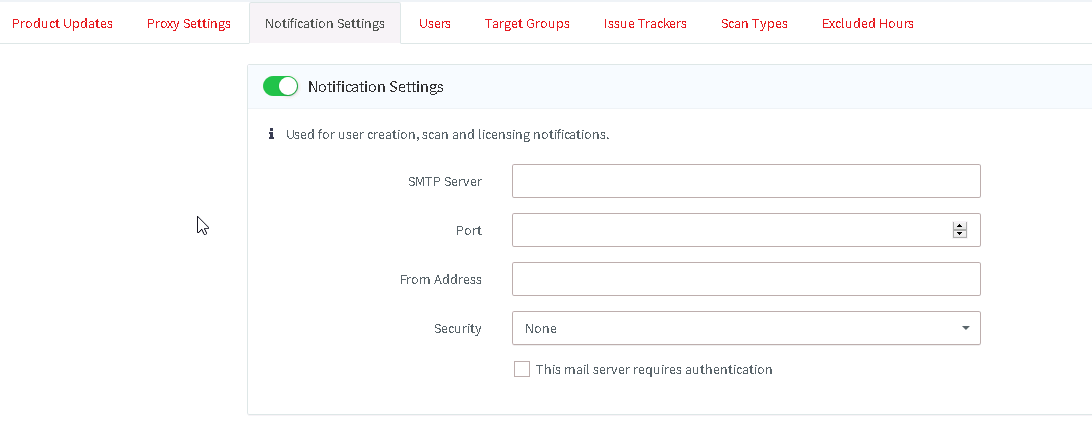Switch to the Proxy Settings tab
1092x429 pixels.
(188, 23)
